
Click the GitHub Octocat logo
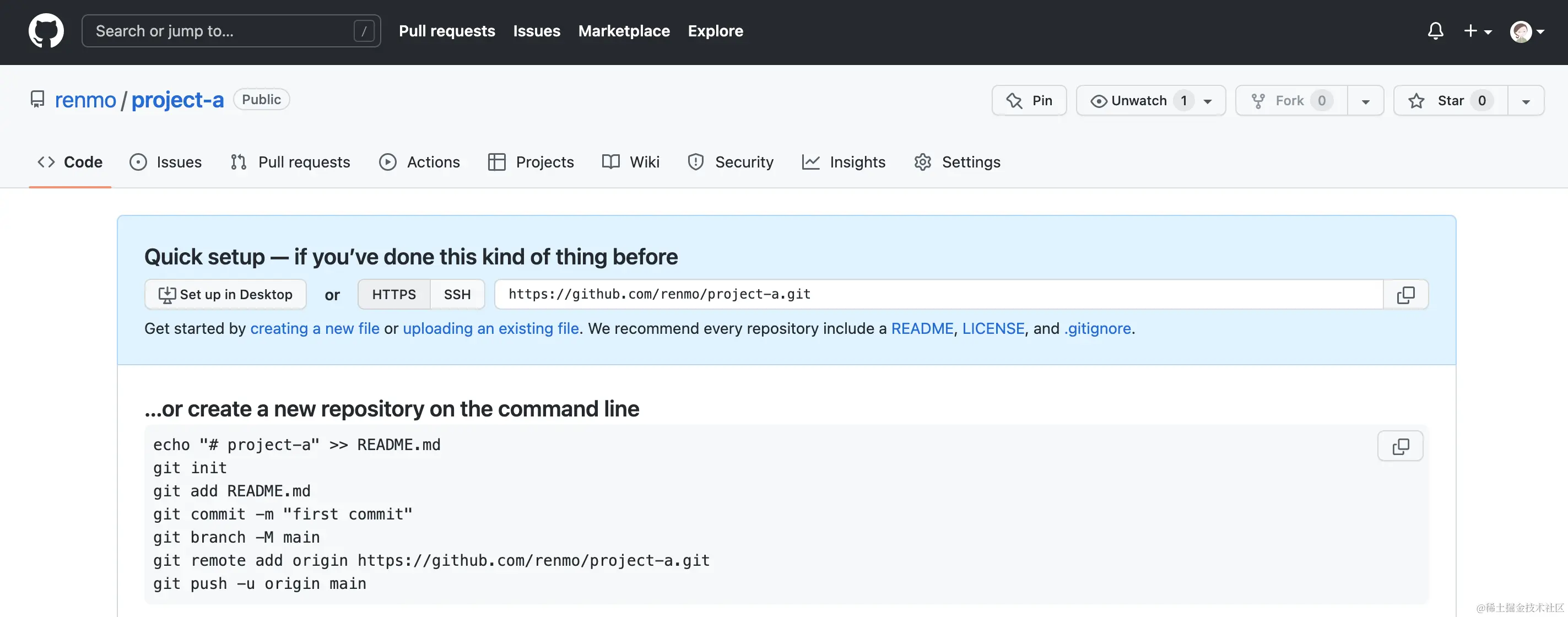point(46,31)
